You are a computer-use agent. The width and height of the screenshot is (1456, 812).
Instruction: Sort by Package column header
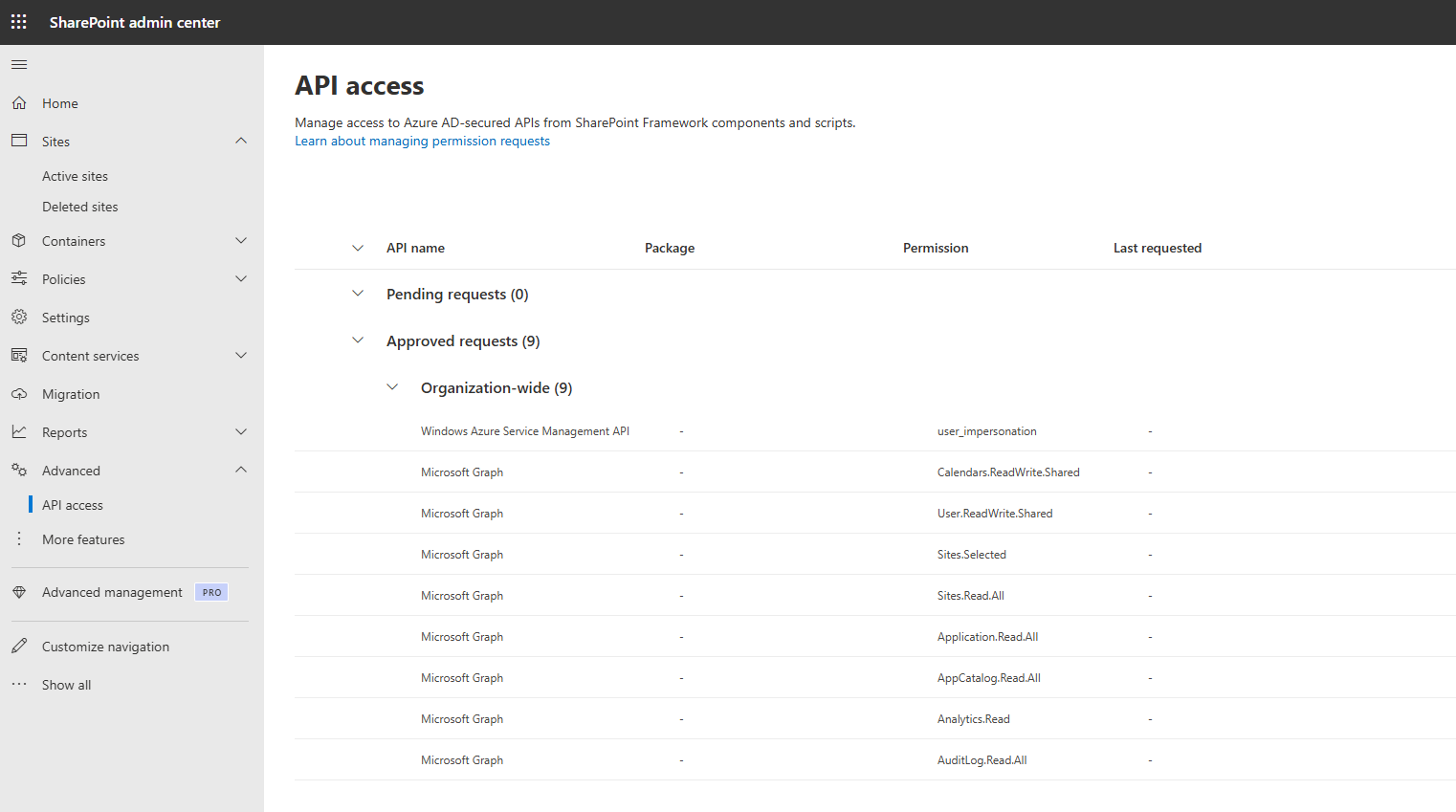pos(670,248)
